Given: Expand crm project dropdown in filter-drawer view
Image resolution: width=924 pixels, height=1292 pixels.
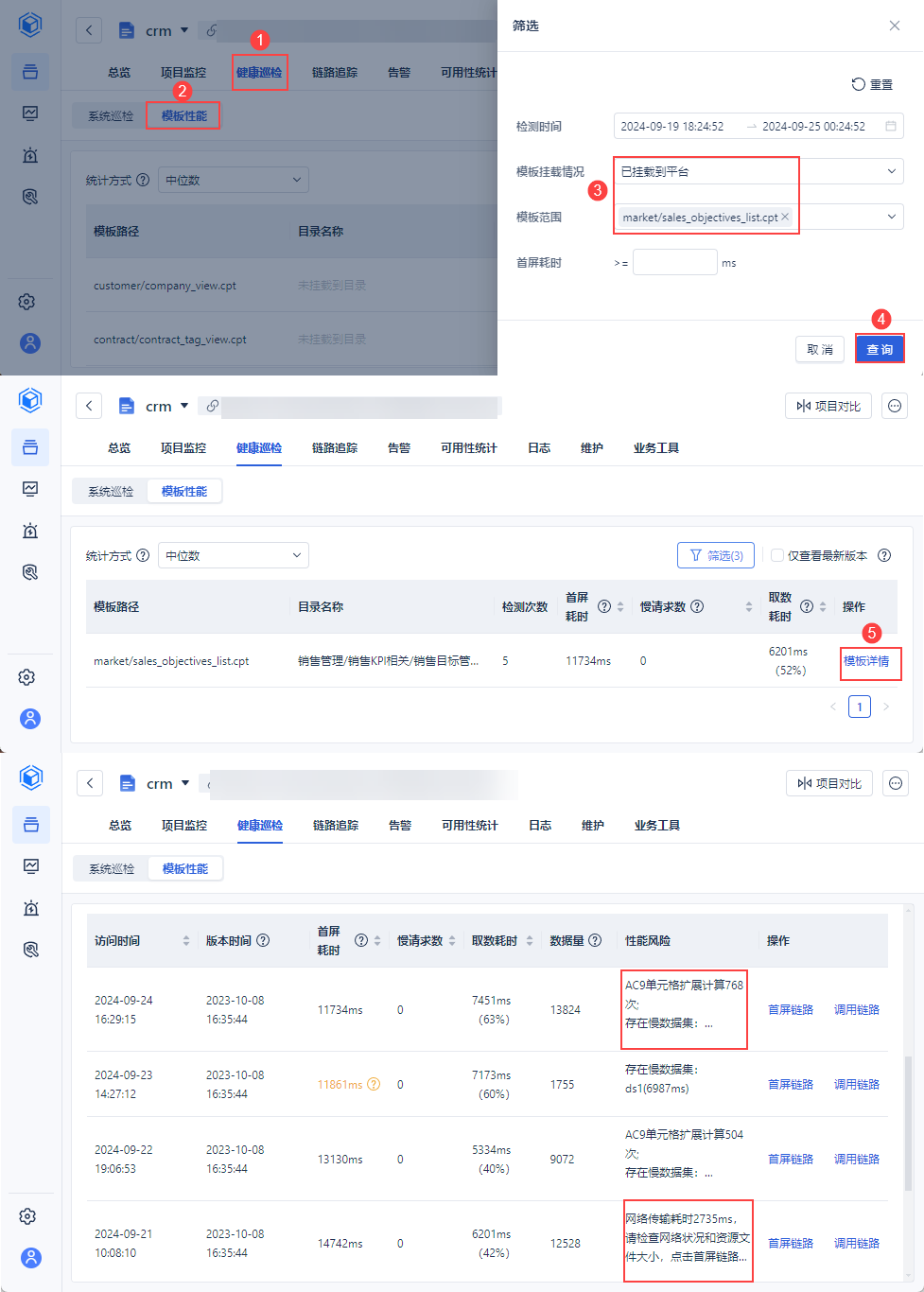Looking at the screenshot, I should [184, 30].
